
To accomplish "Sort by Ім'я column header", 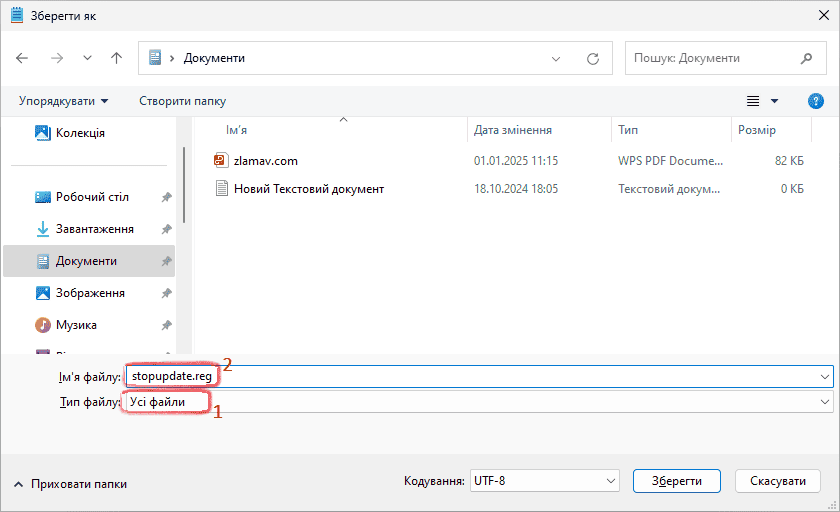I will 236,130.
